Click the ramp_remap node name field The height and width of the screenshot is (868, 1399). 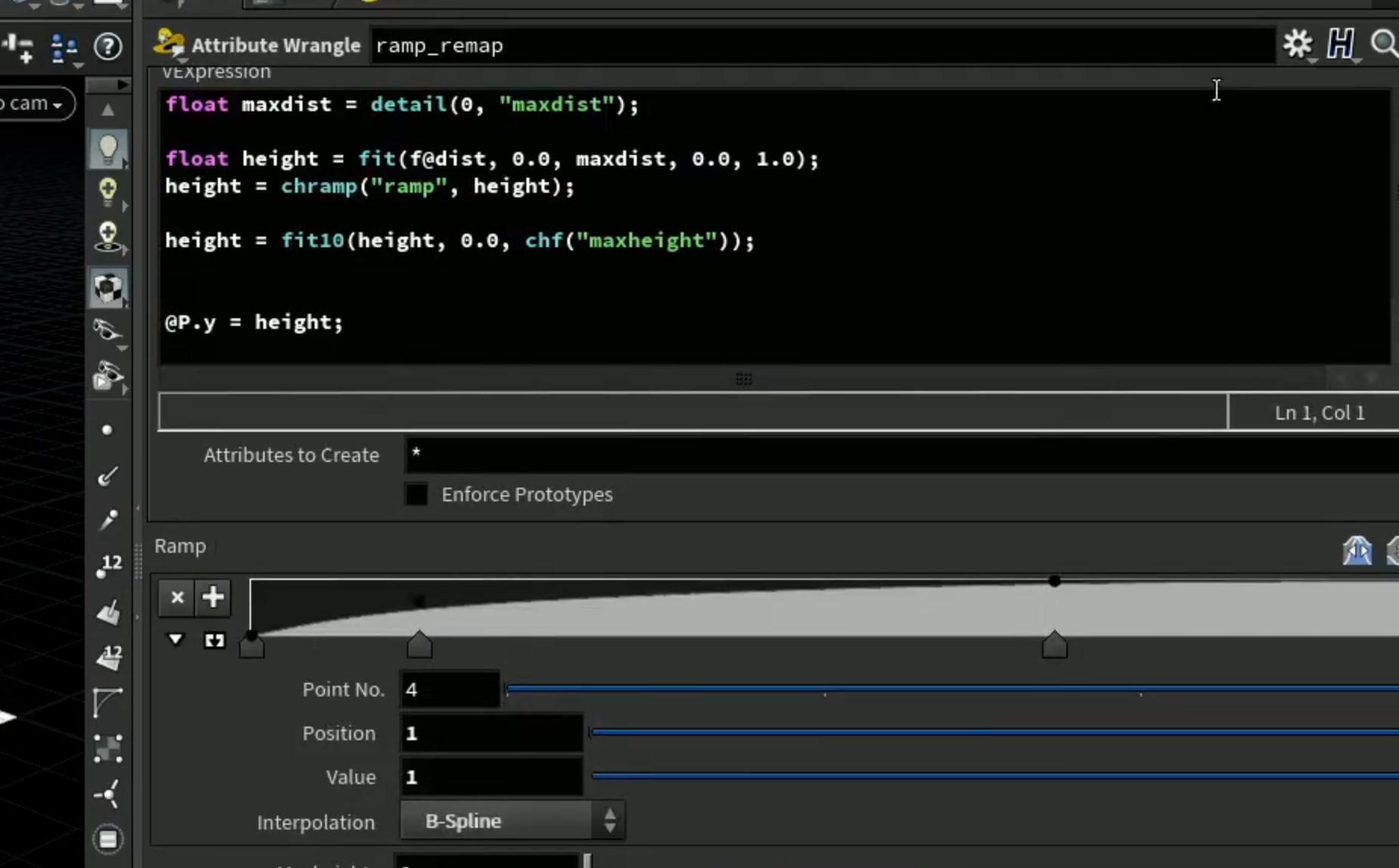click(822, 45)
